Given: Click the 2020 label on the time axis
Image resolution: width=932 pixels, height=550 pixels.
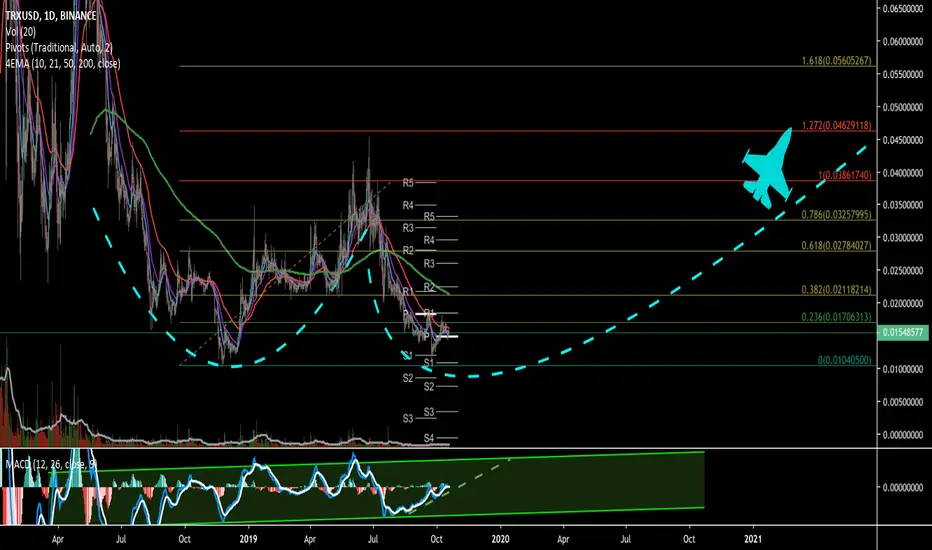Looking at the screenshot, I should point(500,539).
